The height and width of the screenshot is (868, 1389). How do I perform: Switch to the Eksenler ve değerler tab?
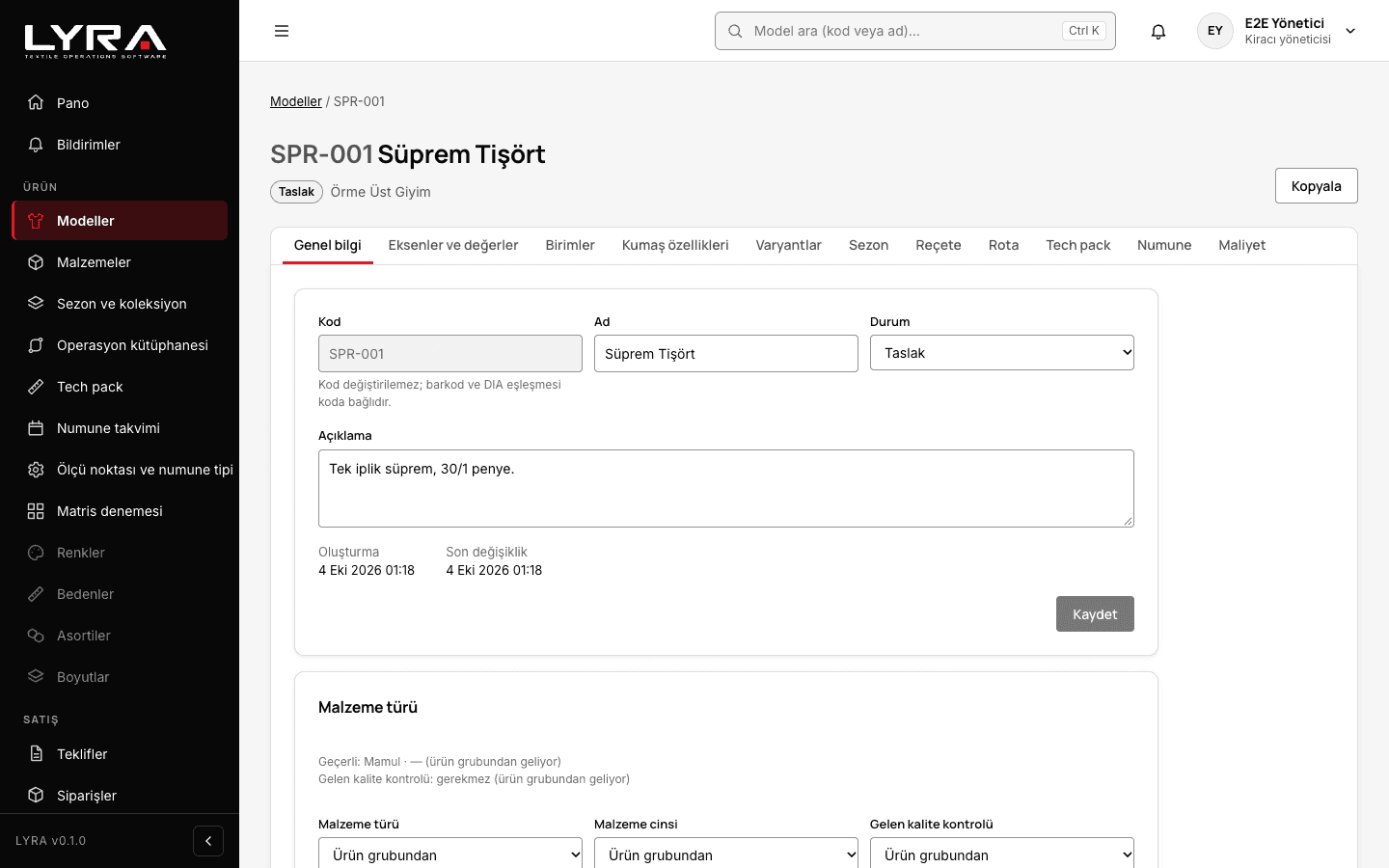click(x=453, y=245)
